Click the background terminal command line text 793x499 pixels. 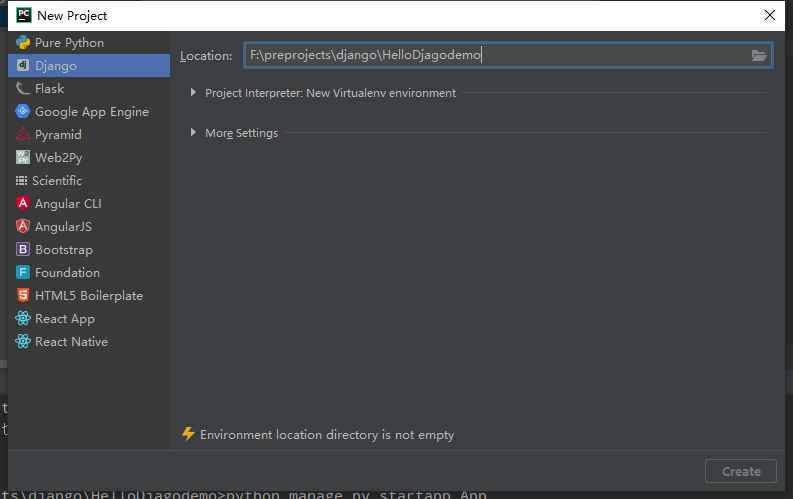(x=244, y=494)
